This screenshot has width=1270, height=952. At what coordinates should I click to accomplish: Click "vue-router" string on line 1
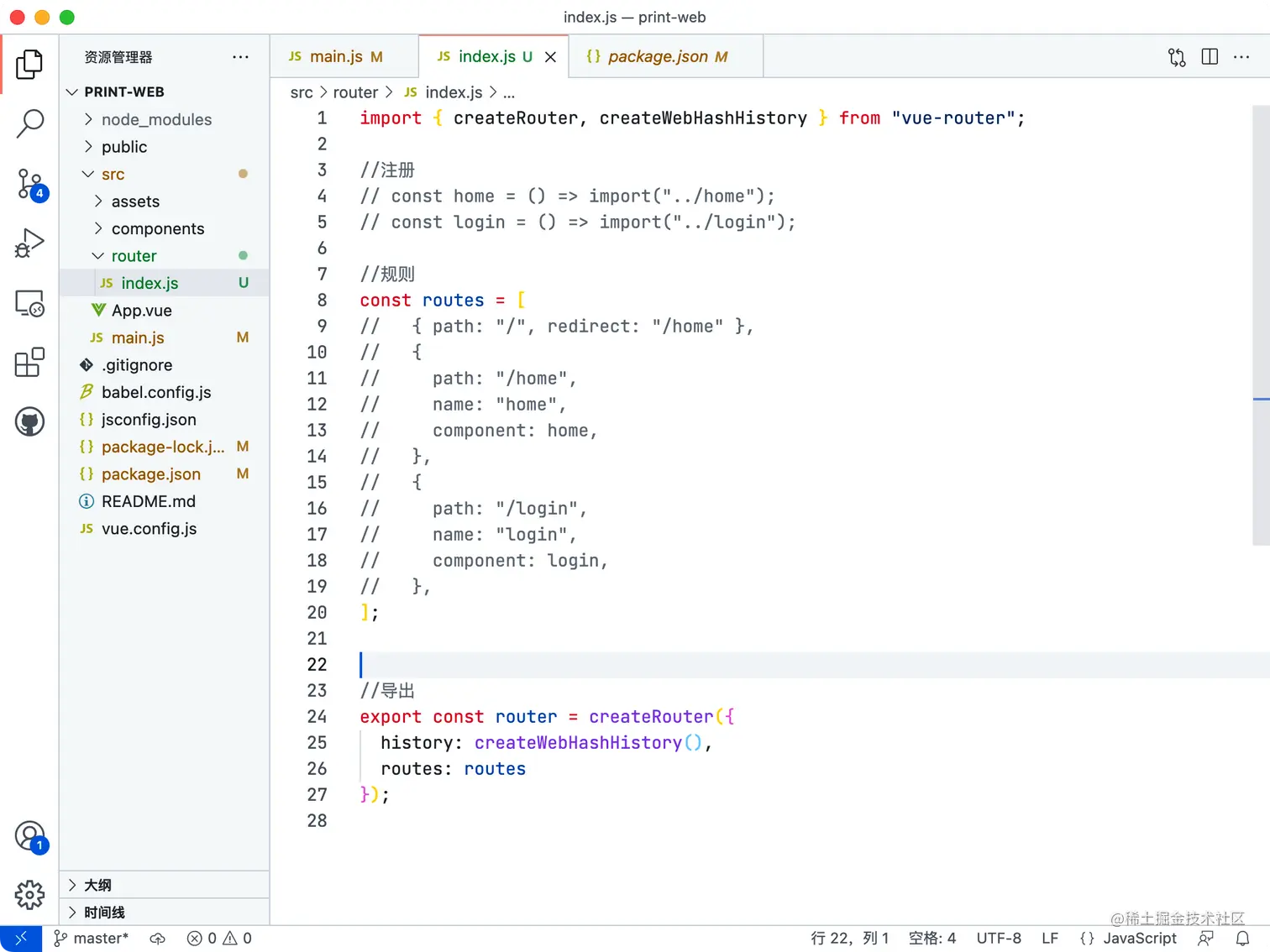click(953, 118)
